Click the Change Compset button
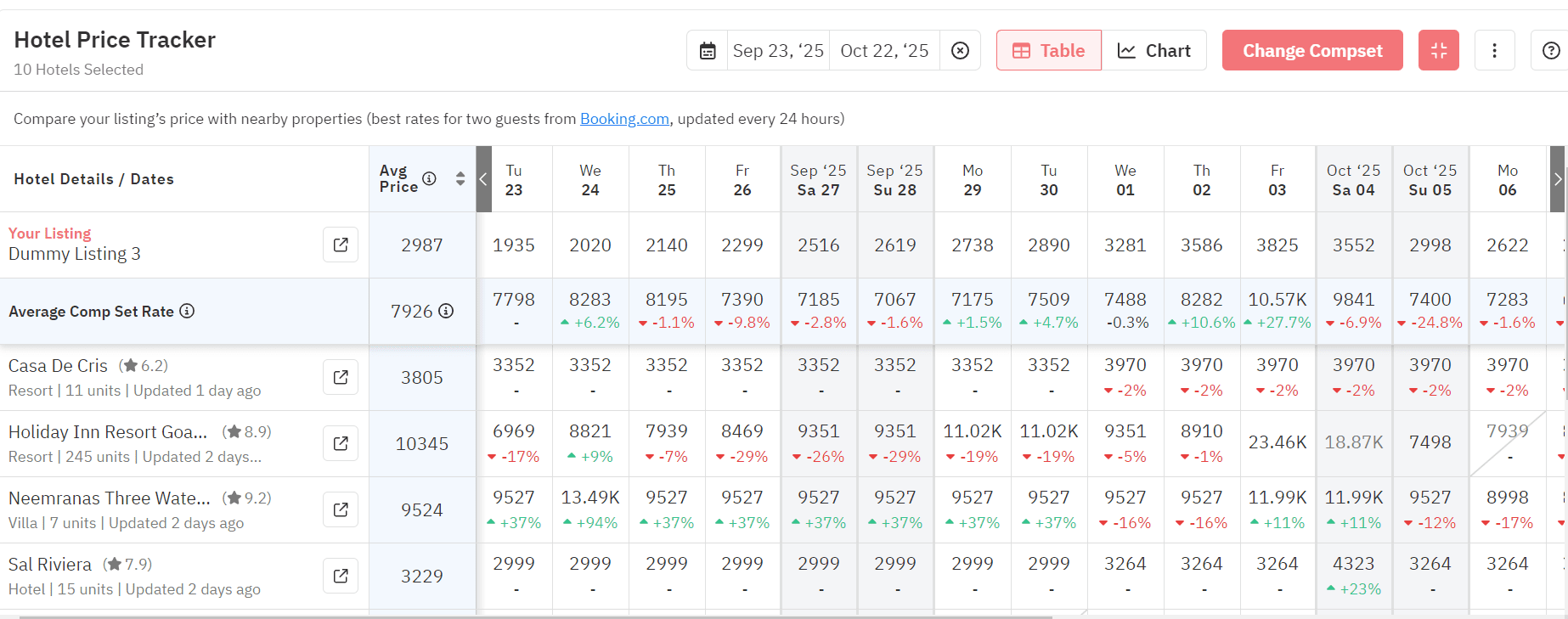The height and width of the screenshot is (619, 1568). click(x=1311, y=51)
